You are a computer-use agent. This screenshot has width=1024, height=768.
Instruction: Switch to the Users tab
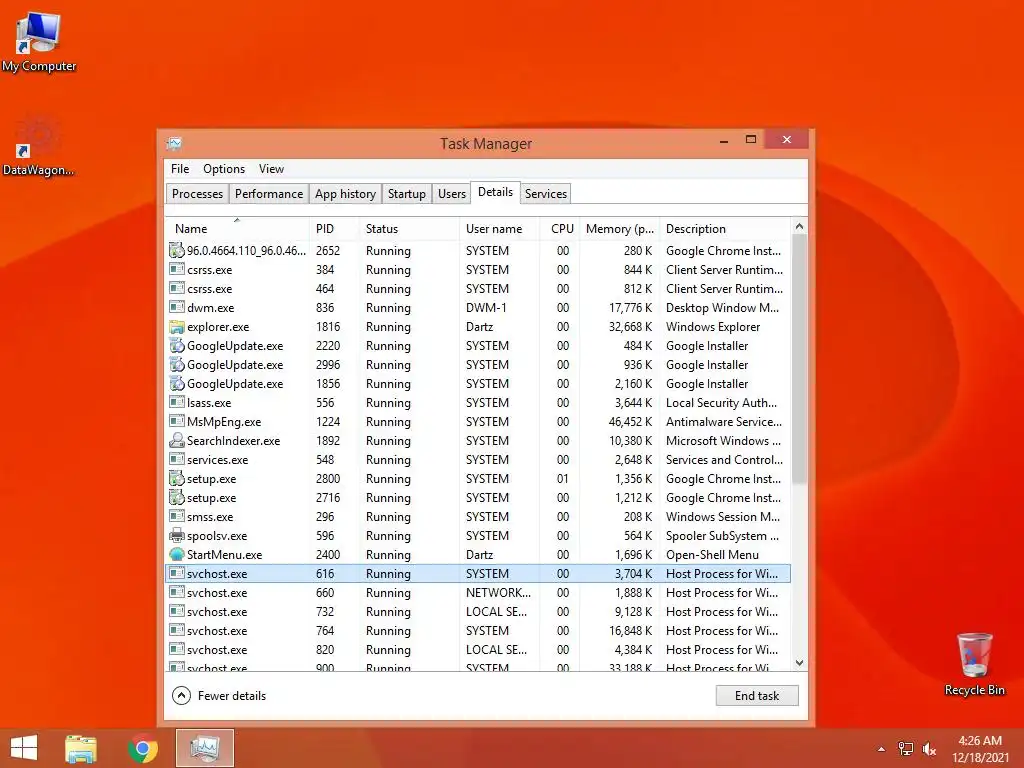[x=452, y=194]
